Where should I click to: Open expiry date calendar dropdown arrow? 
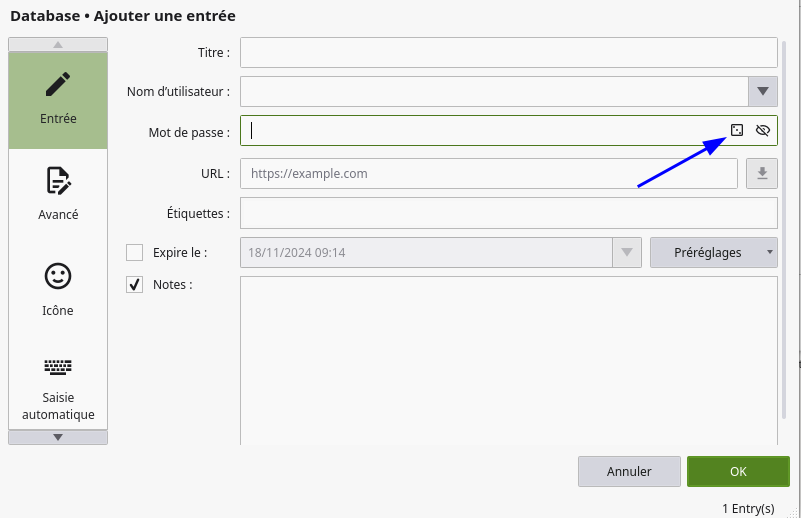[627, 253]
